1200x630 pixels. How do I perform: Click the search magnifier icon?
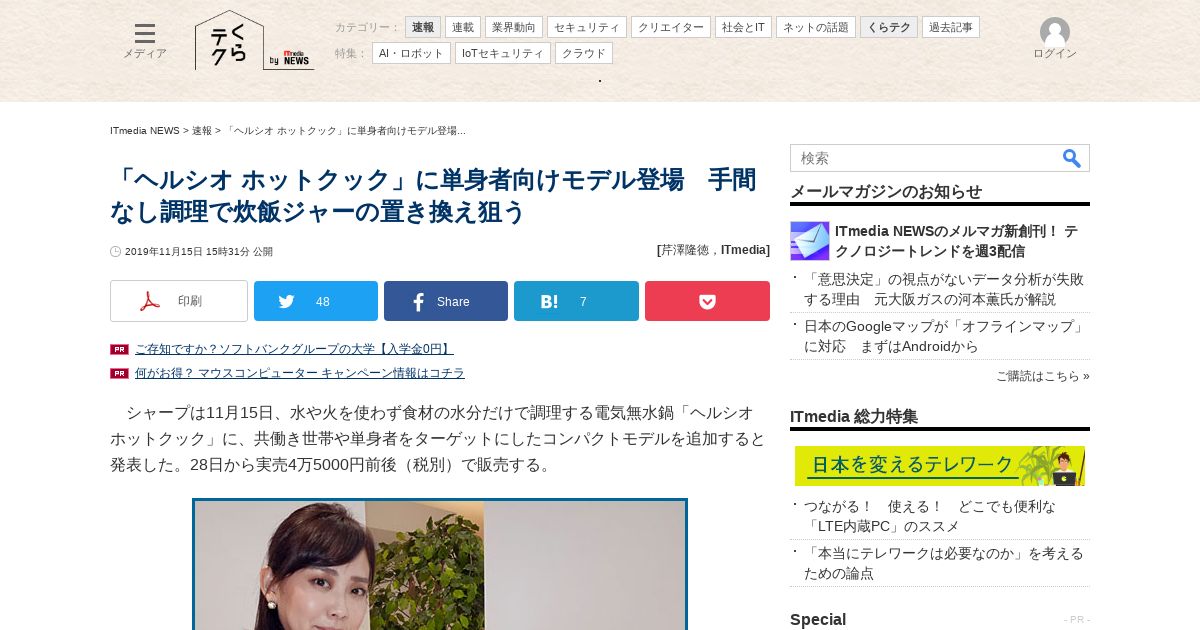pyautogui.click(x=1072, y=158)
